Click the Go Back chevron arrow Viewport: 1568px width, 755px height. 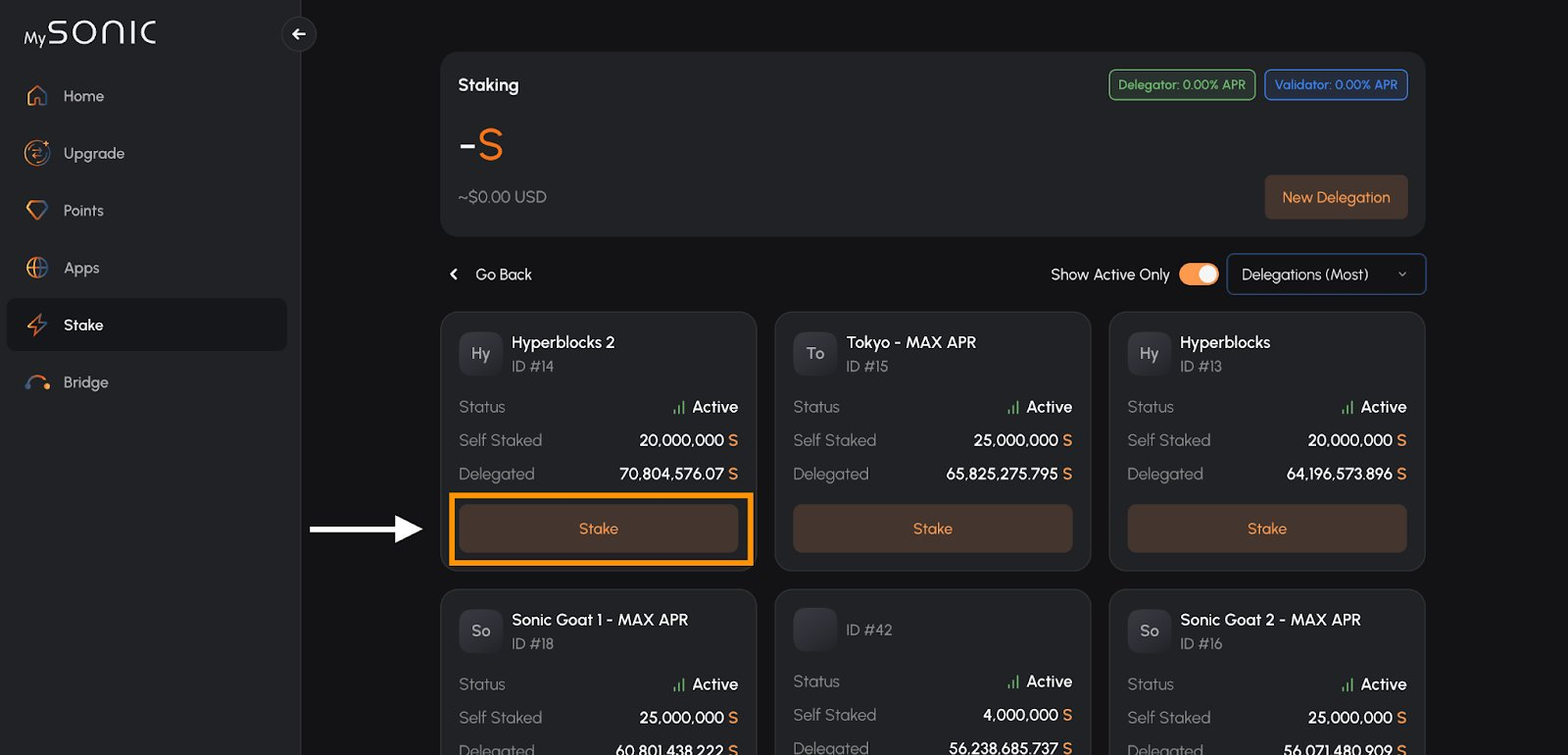(454, 275)
